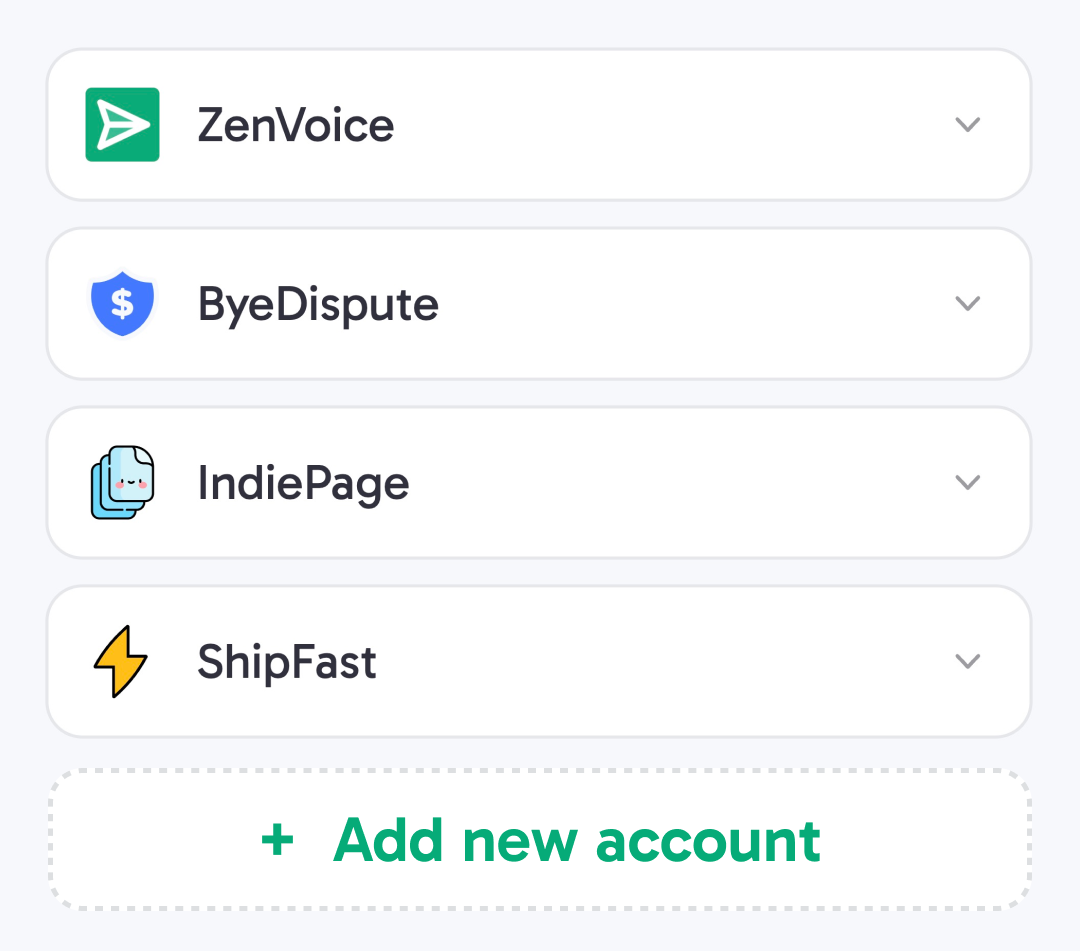1080x951 pixels.
Task: Choose IndiePage from the account list
Action: coord(540,482)
